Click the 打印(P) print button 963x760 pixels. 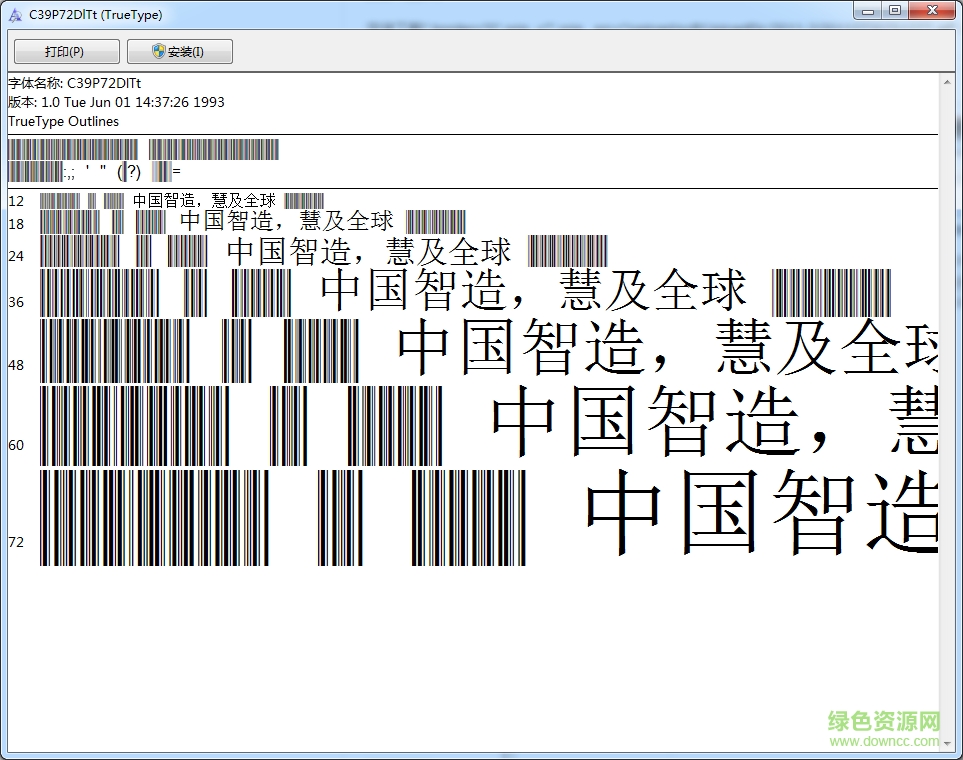click(66, 52)
